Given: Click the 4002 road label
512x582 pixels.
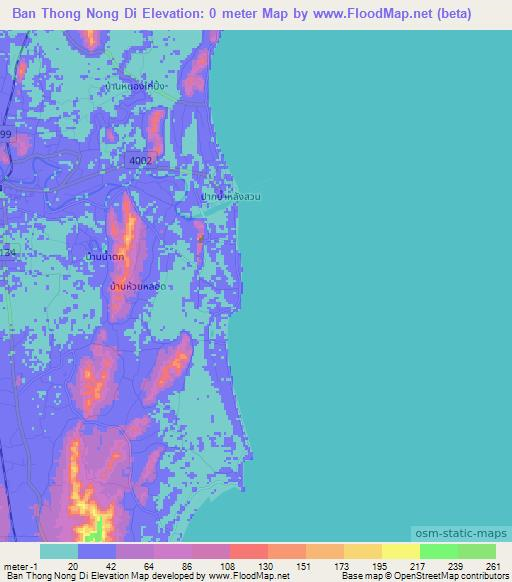Looking at the screenshot, I should (x=140, y=160).
